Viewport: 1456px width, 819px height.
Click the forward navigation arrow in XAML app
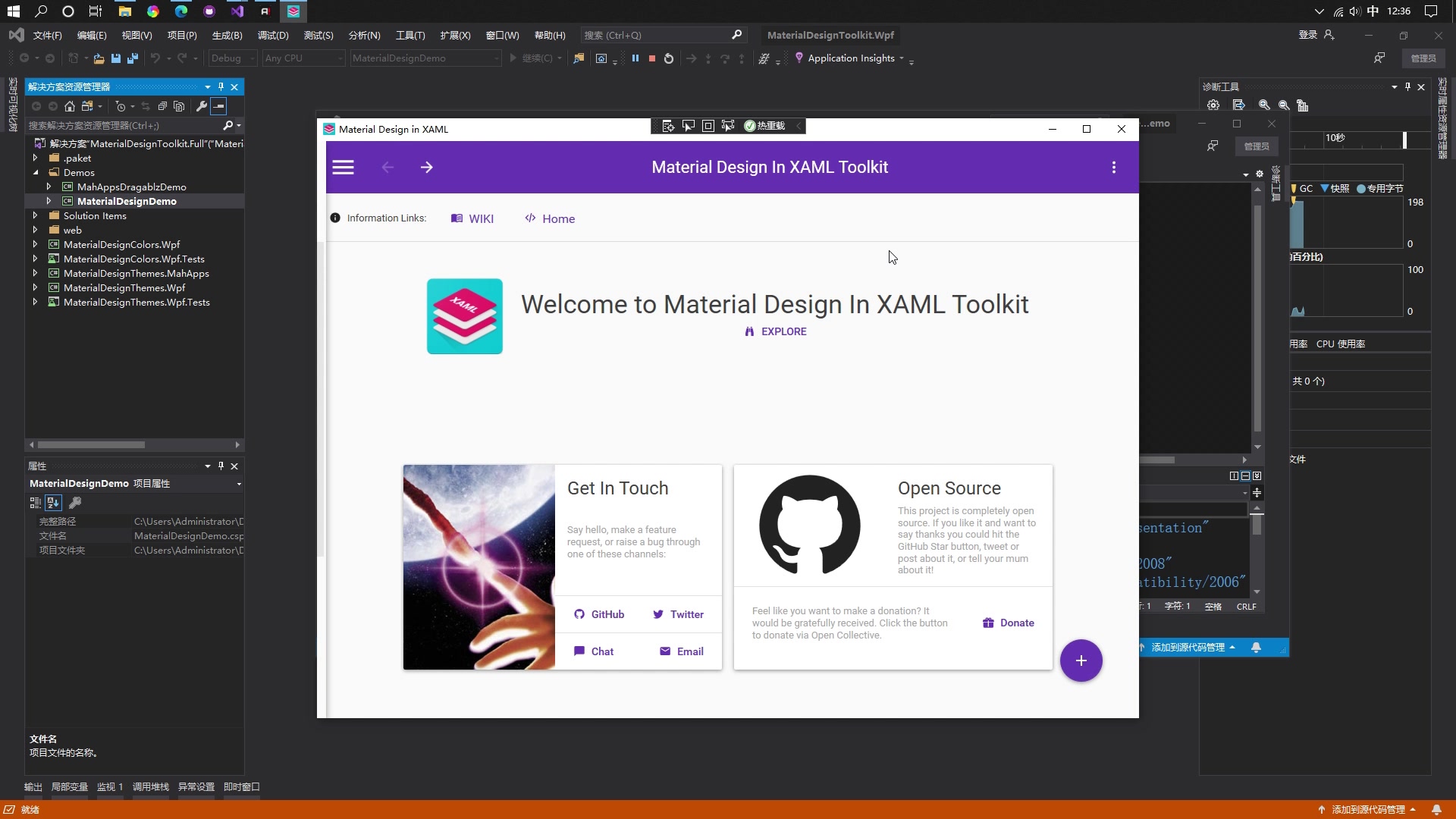[x=427, y=167]
